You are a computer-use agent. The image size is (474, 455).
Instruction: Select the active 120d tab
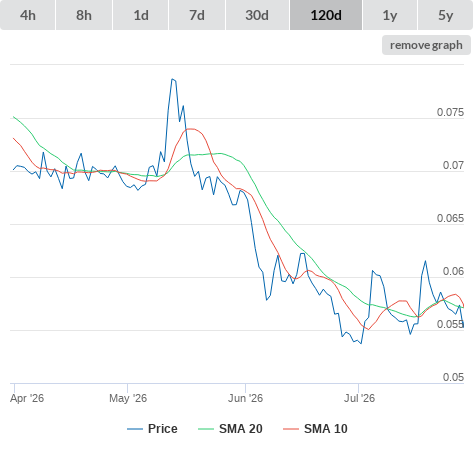click(326, 15)
